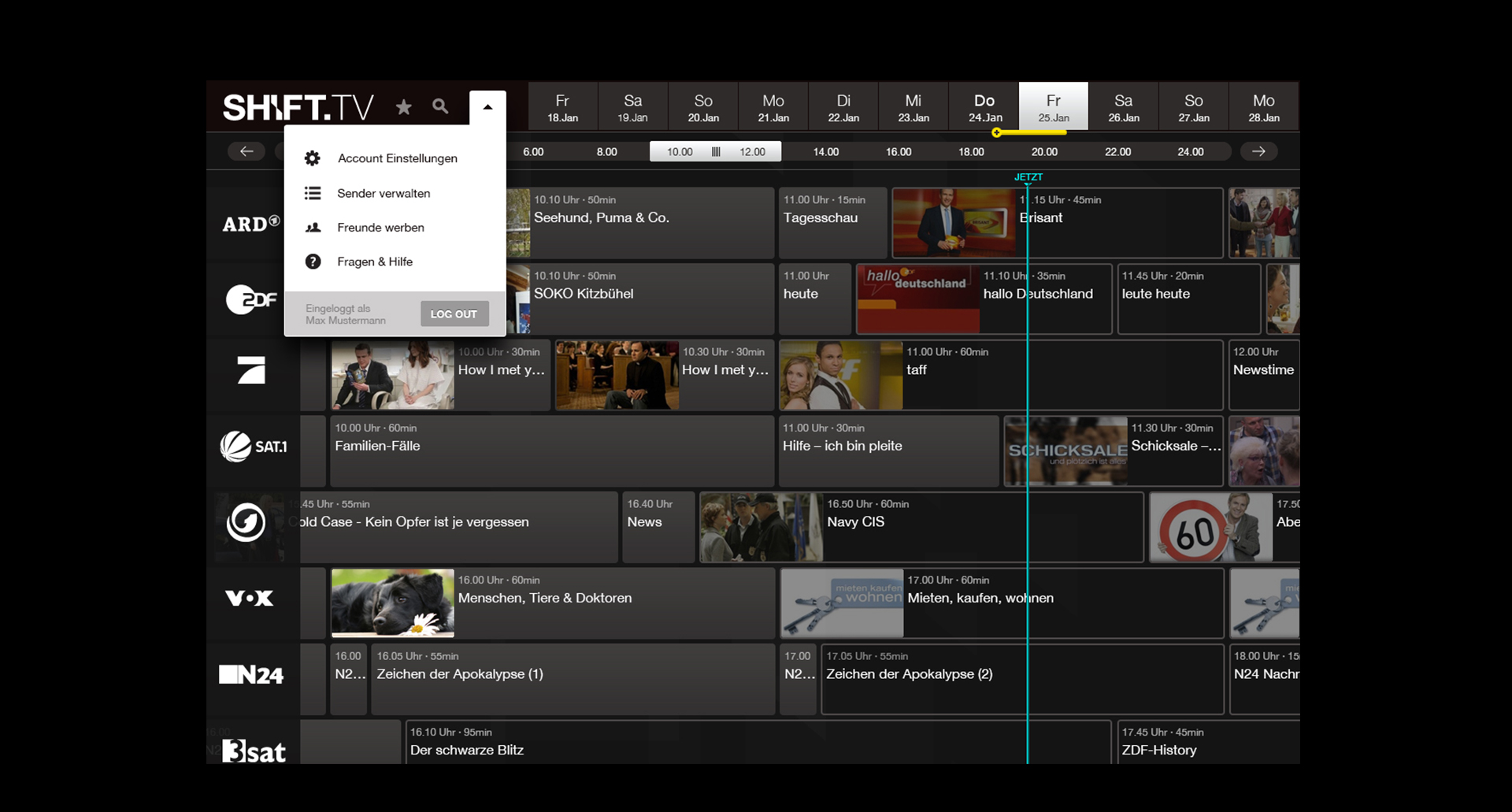Click the N24 channel logo
This screenshot has height=812, width=1512.
click(250, 675)
